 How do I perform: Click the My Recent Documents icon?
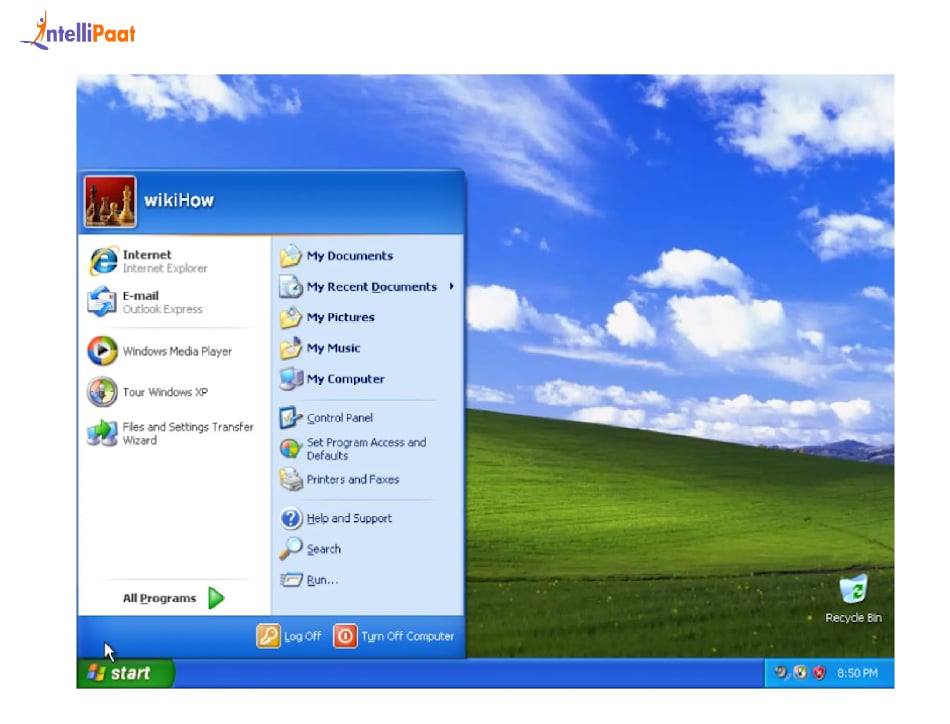(x=291, y=287)
